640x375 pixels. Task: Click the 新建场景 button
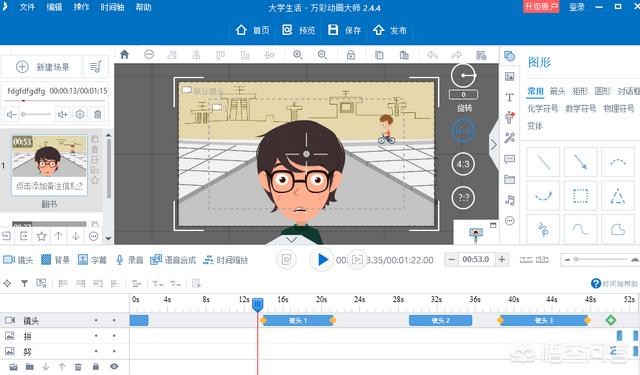tap(43, 67)
